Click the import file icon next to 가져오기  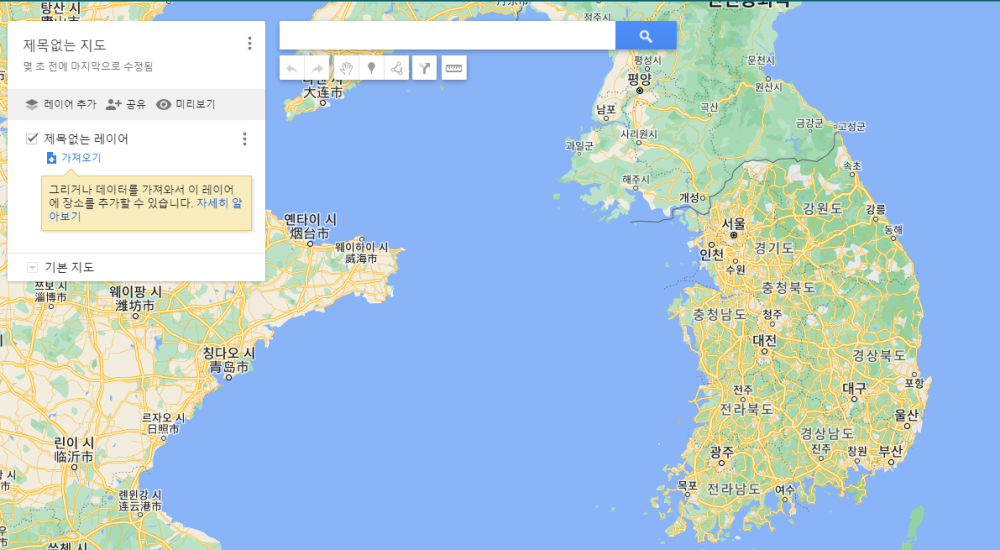(x=52, y=158)
